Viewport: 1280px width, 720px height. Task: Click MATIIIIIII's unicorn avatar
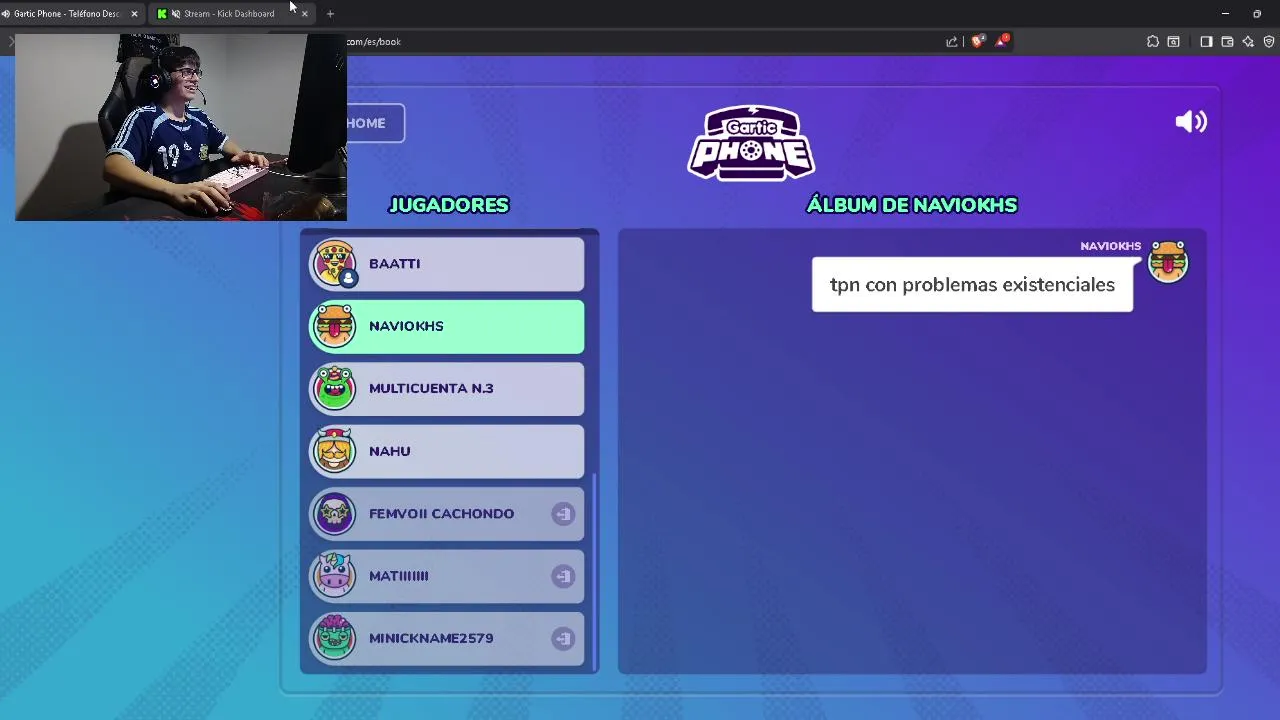tap(334, 576)
